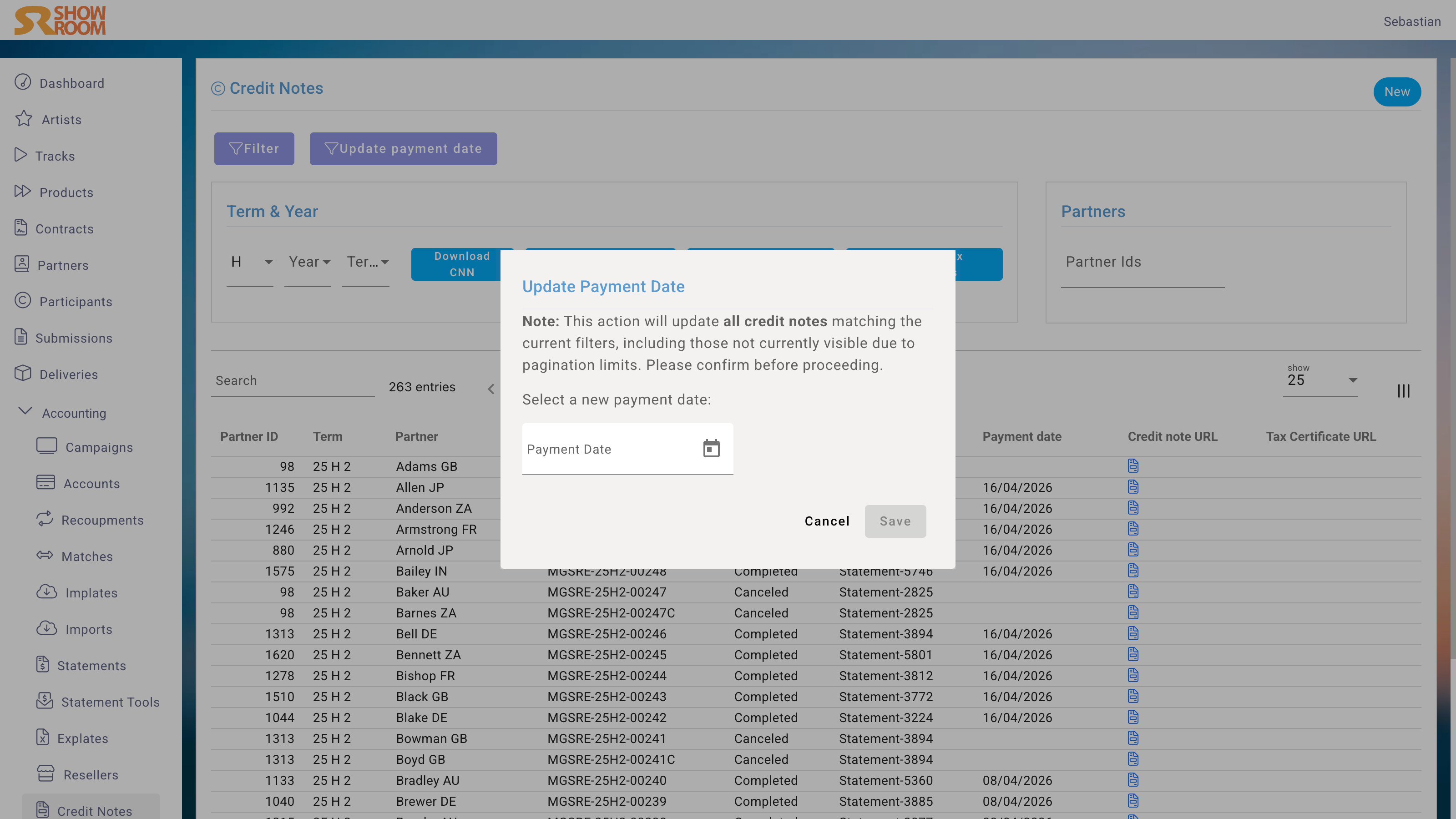Screen dimensions: 1456x819
Task: Open the H term dropdown
Action: pyautogui.click(x=250, y=262)
